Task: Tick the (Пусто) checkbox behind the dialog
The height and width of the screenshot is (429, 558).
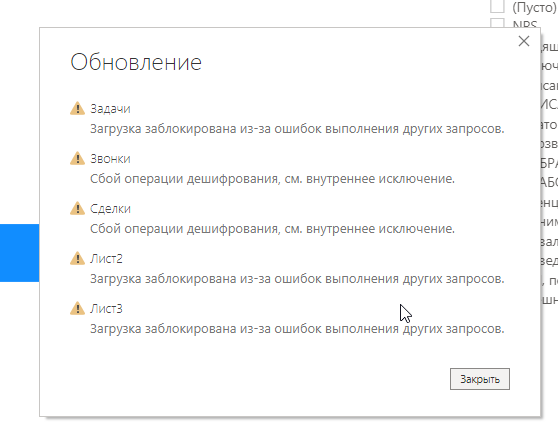Action: click(x=497, y=6)
